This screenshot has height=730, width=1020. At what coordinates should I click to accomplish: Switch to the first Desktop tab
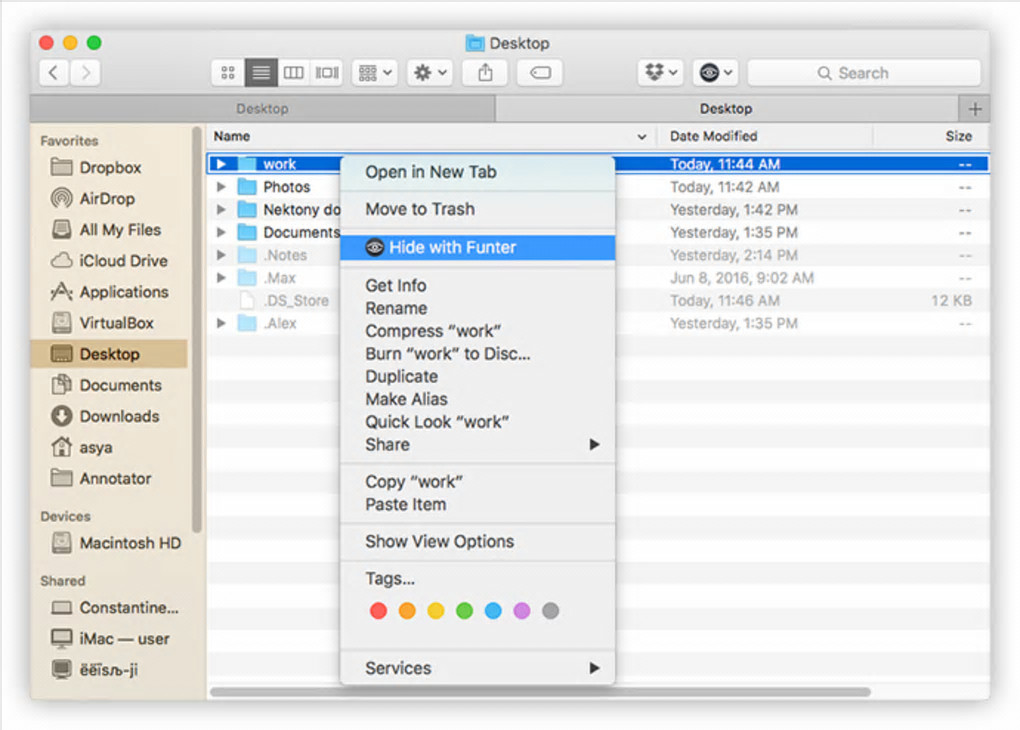pos(262,109)
